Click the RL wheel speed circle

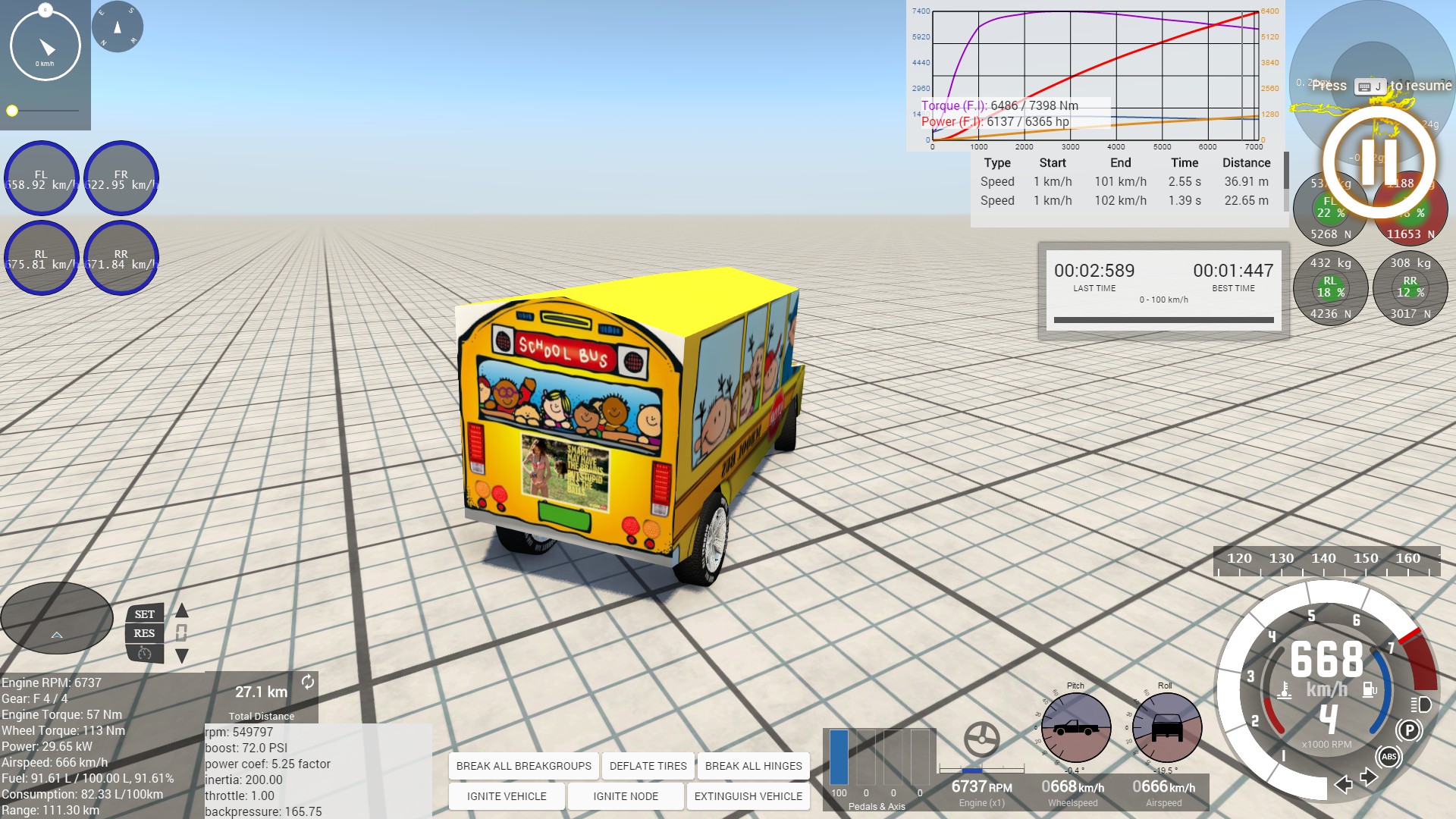pyautogui.click(x=42, y=259)
